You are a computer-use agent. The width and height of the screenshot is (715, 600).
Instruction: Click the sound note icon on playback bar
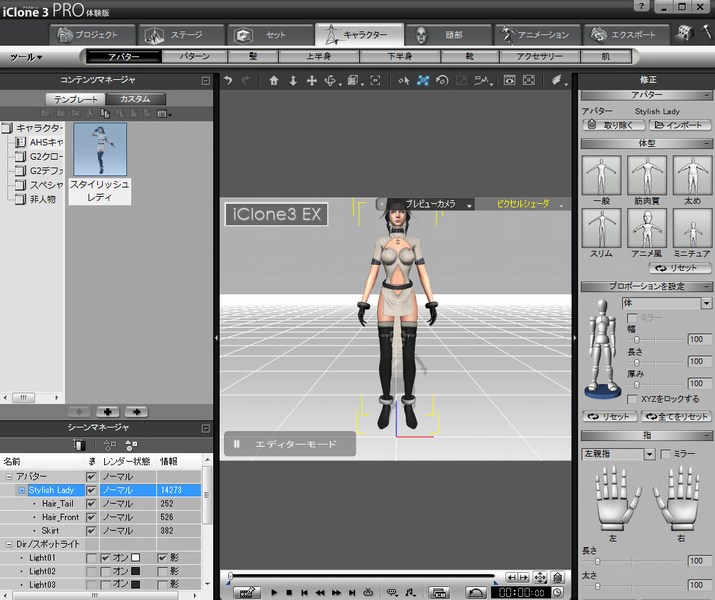409,592
